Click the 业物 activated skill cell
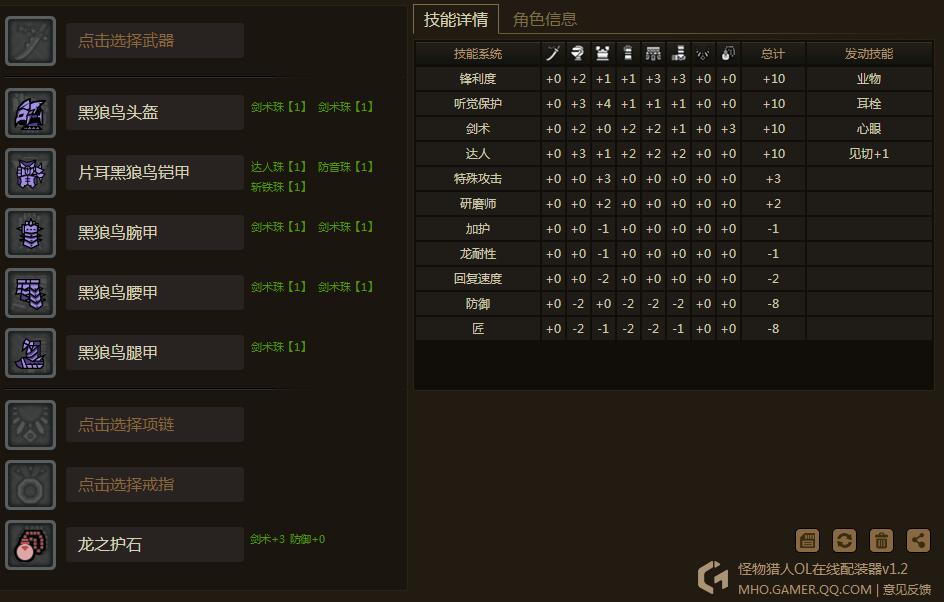The height and width of the screenshot is (602, 944). tap(868, 79)
